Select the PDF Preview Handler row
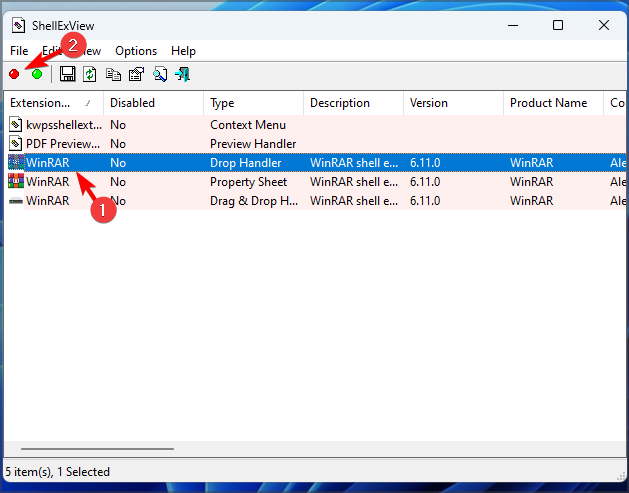The height and width of the screenshot is (493, 629). tap(315, 144)
